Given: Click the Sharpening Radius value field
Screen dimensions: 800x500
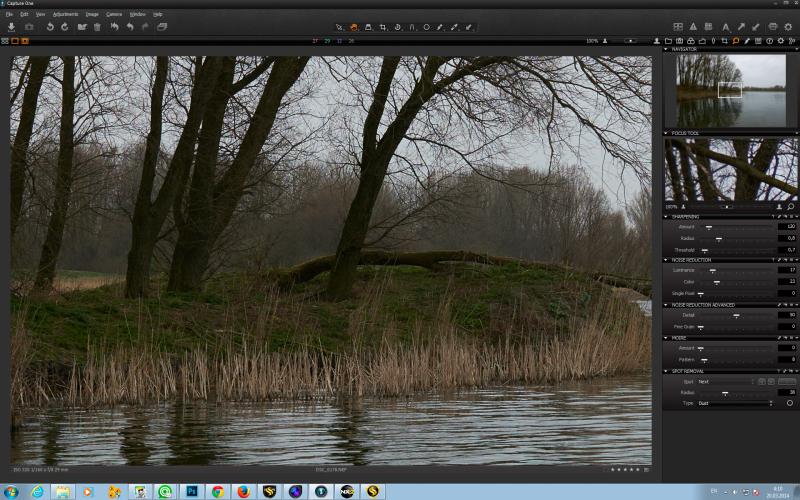Looking at the screenshot, I should click(787, 238).
